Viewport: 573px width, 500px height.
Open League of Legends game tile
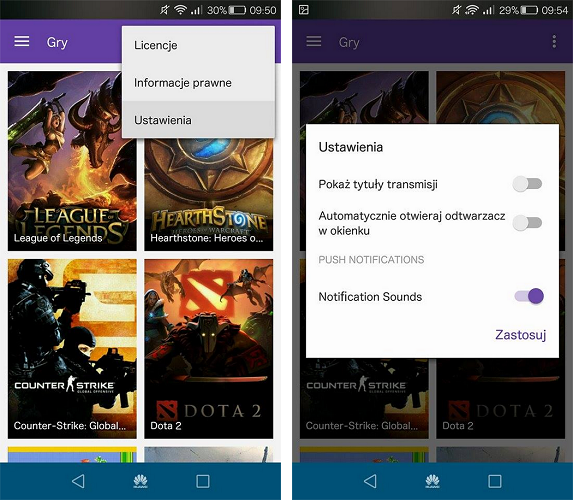72,161
